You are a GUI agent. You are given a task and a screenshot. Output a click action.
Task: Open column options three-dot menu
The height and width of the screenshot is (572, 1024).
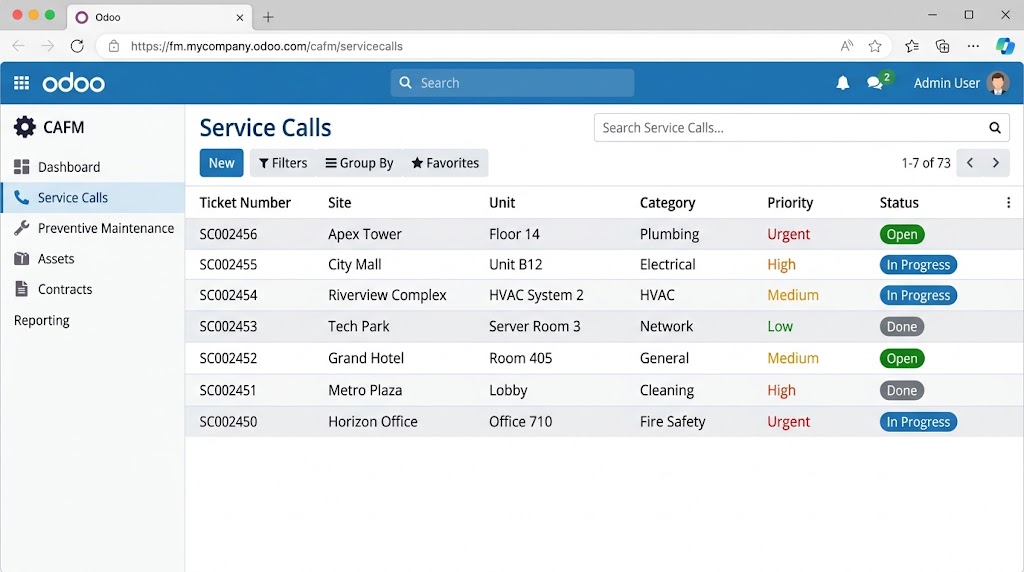point(1008,203)
